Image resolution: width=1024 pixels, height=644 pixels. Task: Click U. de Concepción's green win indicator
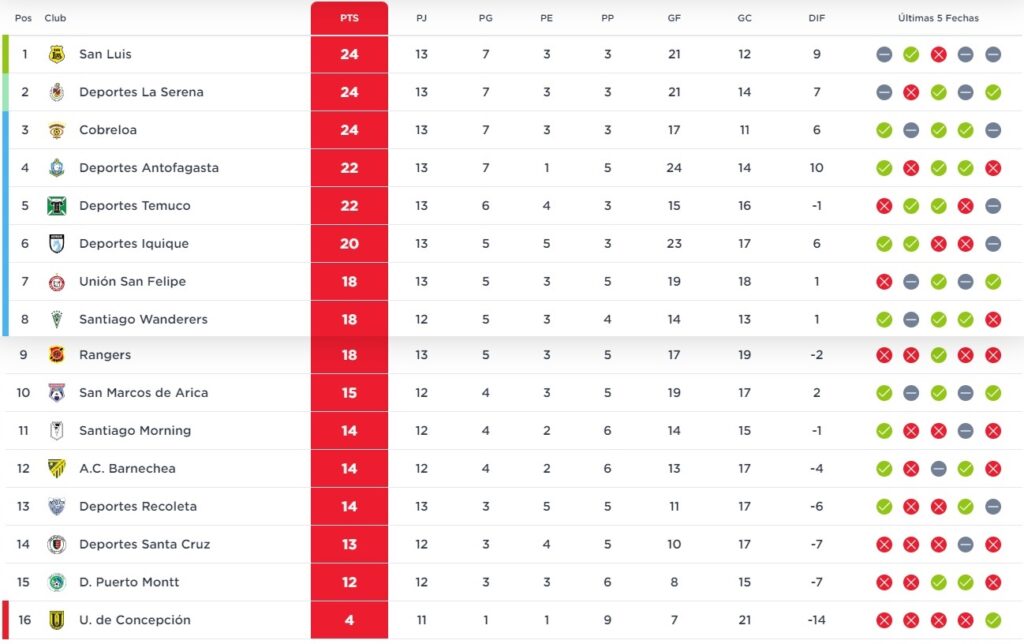click(992, 620)
